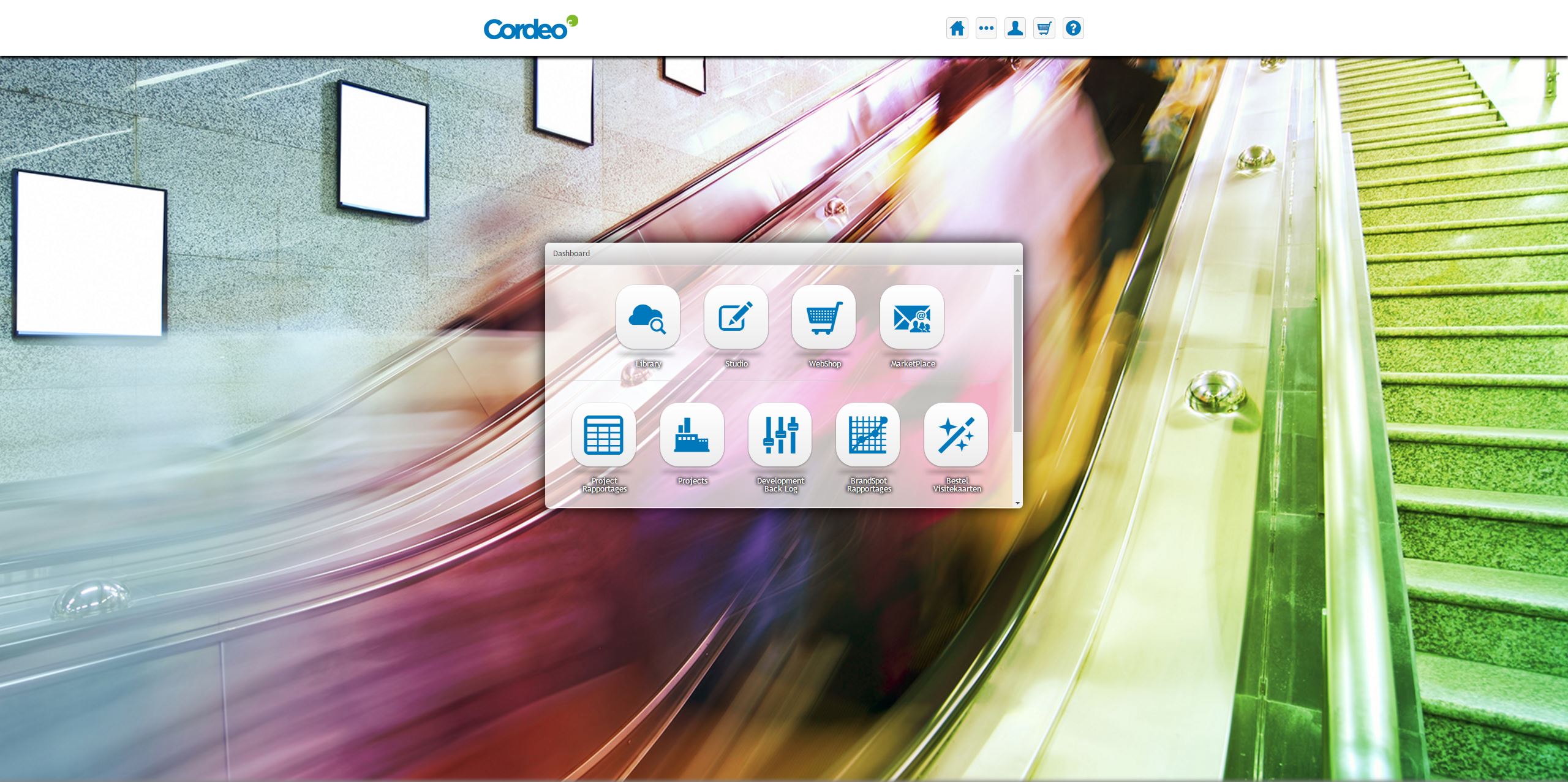This screenshot has width=1568, height=782.
Task: Open help via question mark icon
Action: point(1073,28)
